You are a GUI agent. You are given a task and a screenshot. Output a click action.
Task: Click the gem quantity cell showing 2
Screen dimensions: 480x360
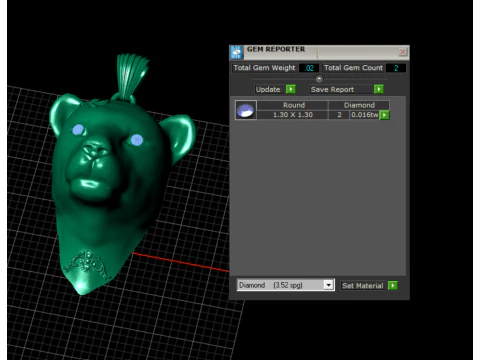point(339,115)
